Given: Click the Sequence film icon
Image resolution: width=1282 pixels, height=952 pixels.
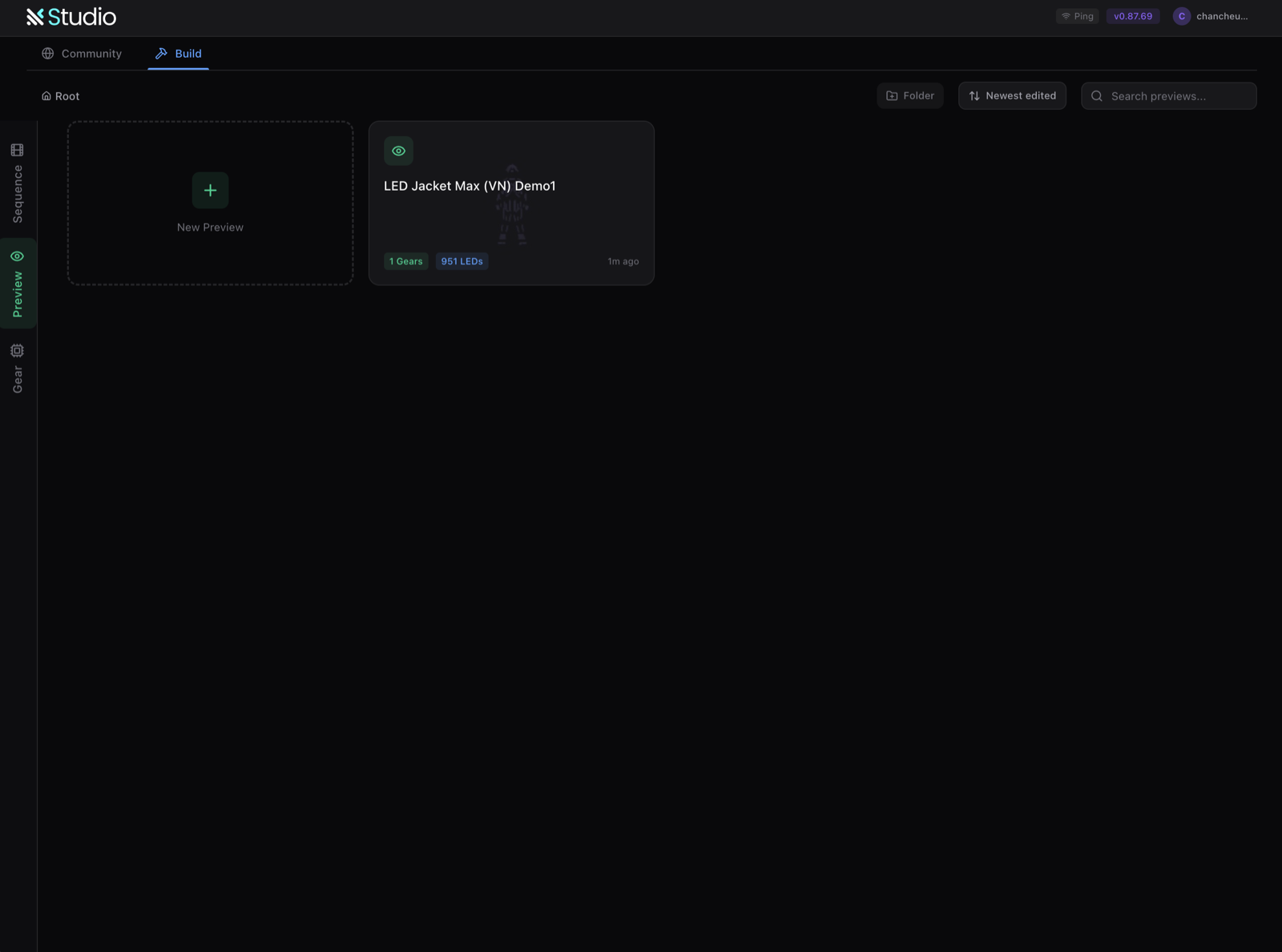Looking at the screenshot, I should coord(17,150).
